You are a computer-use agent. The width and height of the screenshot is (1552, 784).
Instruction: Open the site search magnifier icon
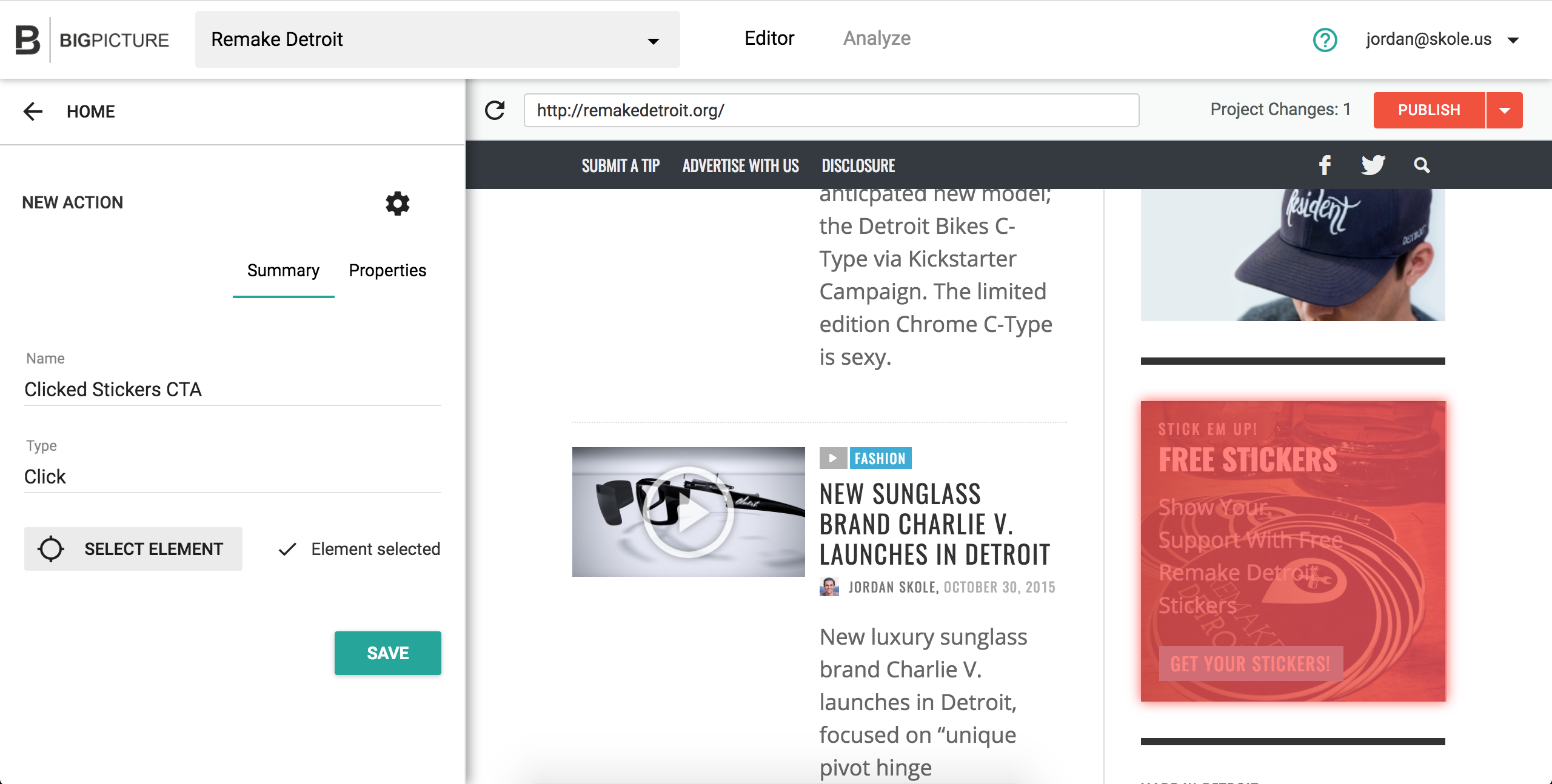pyautogui.click(x=1422, y=165)
